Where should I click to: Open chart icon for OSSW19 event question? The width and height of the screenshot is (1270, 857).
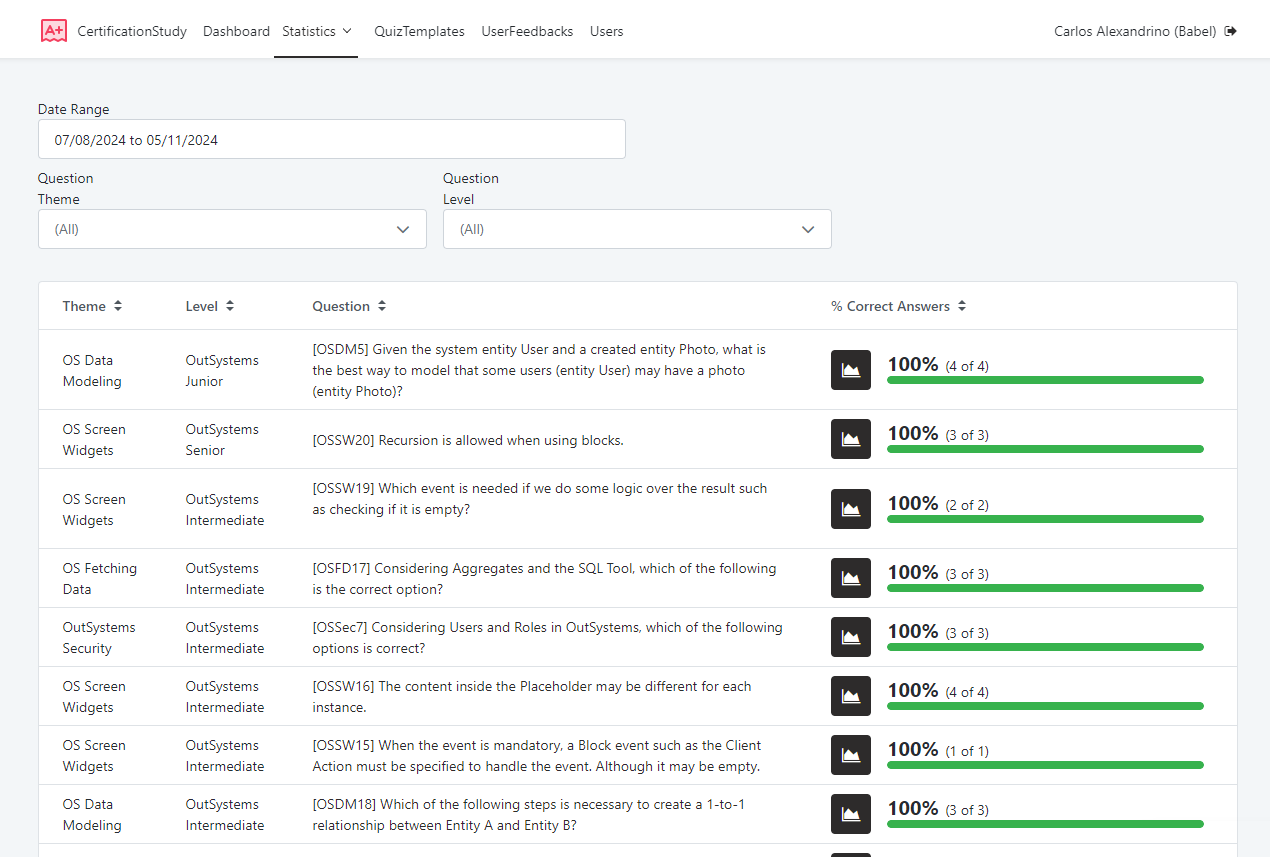850,509
